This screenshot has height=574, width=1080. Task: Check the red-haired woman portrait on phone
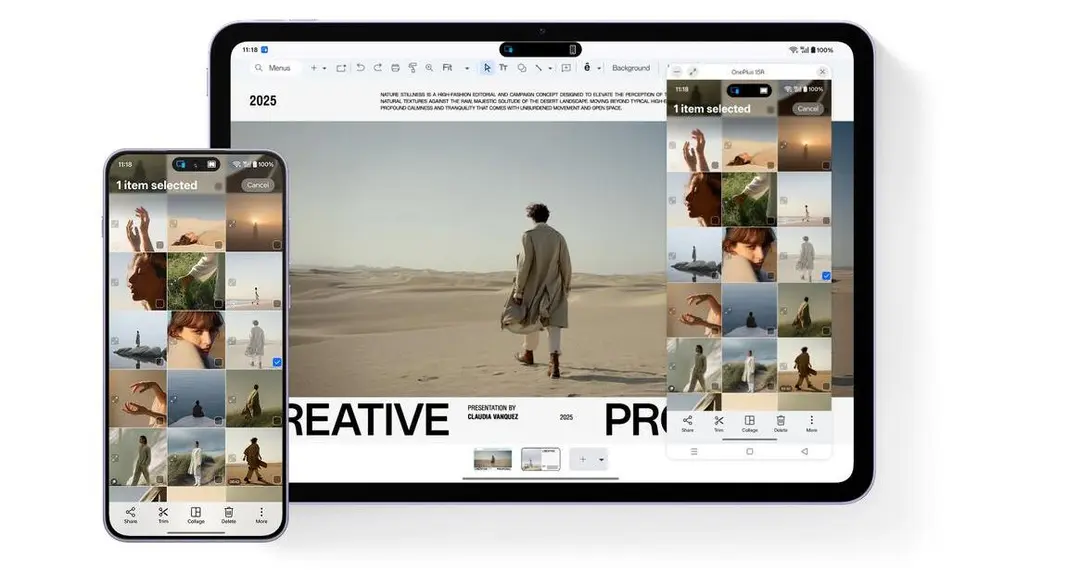pyautogui.click(x=218, y=362)
